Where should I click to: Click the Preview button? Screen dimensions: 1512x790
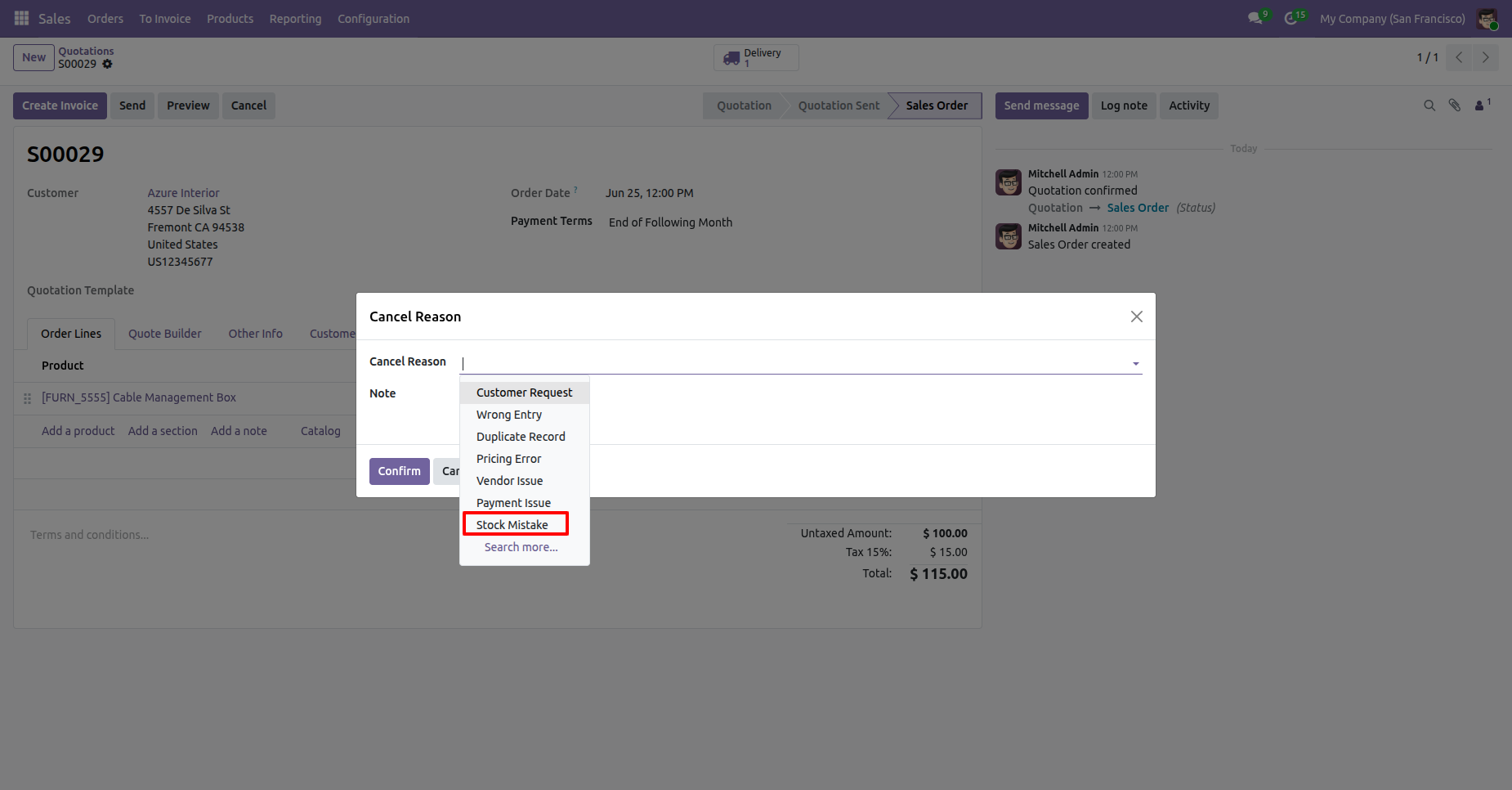(x=188, y=105)
